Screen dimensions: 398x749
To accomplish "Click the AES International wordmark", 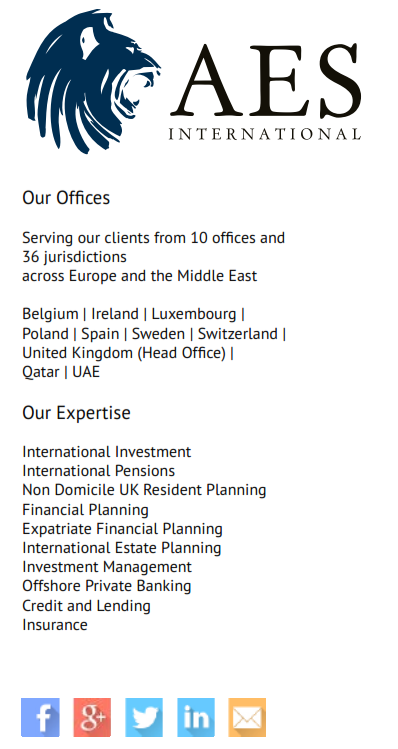I will pos(265,91).
